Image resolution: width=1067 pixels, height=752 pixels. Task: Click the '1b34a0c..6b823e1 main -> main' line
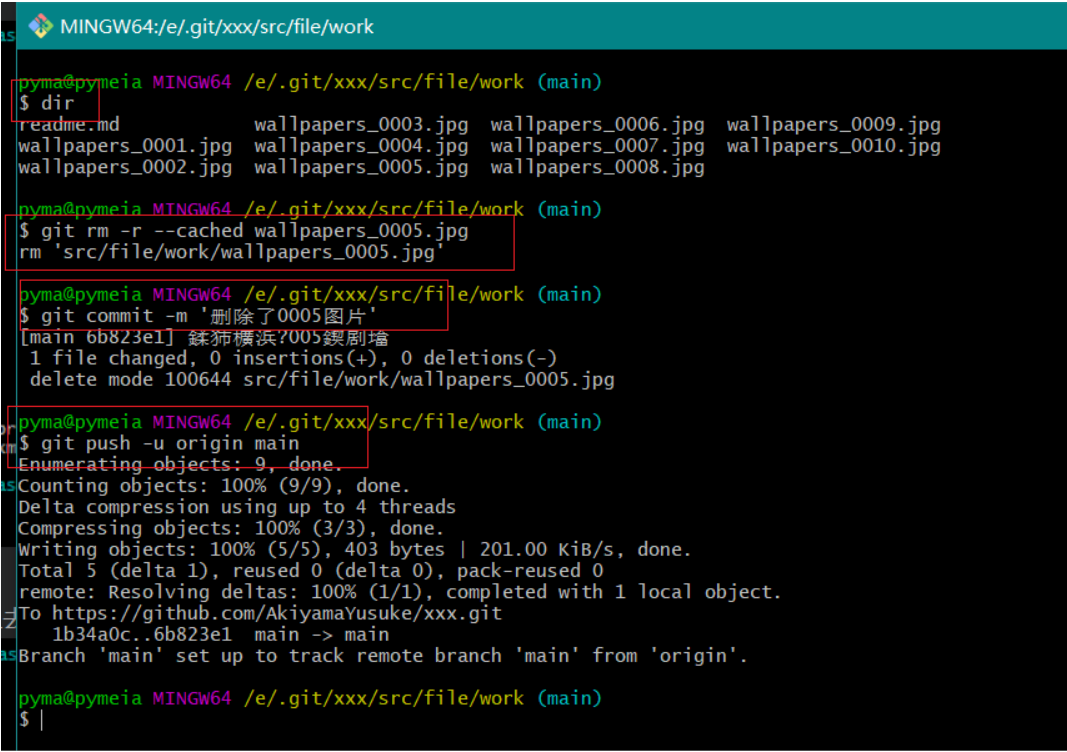click(220, 635)
